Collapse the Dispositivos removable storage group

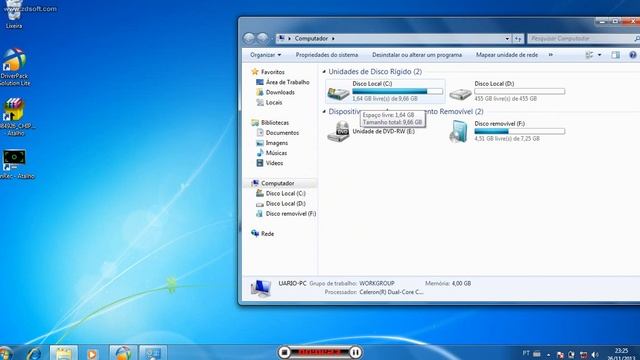click(324, 111)
